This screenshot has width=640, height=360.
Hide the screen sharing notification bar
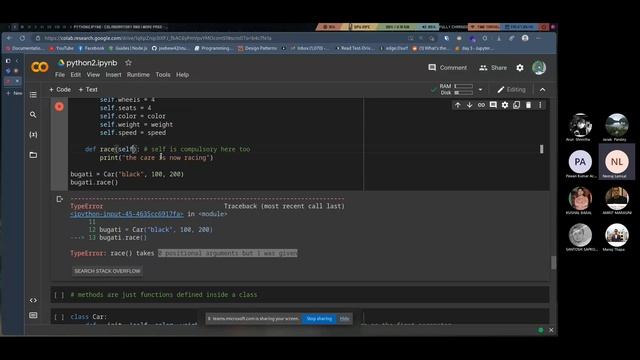(x=344, y=319)
